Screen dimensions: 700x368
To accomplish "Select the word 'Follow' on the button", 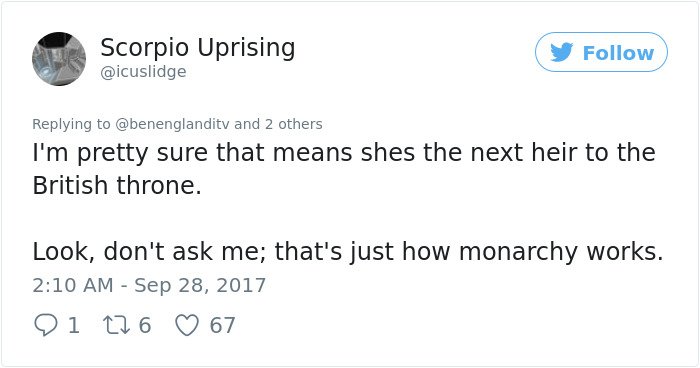I will pos(618,53).
